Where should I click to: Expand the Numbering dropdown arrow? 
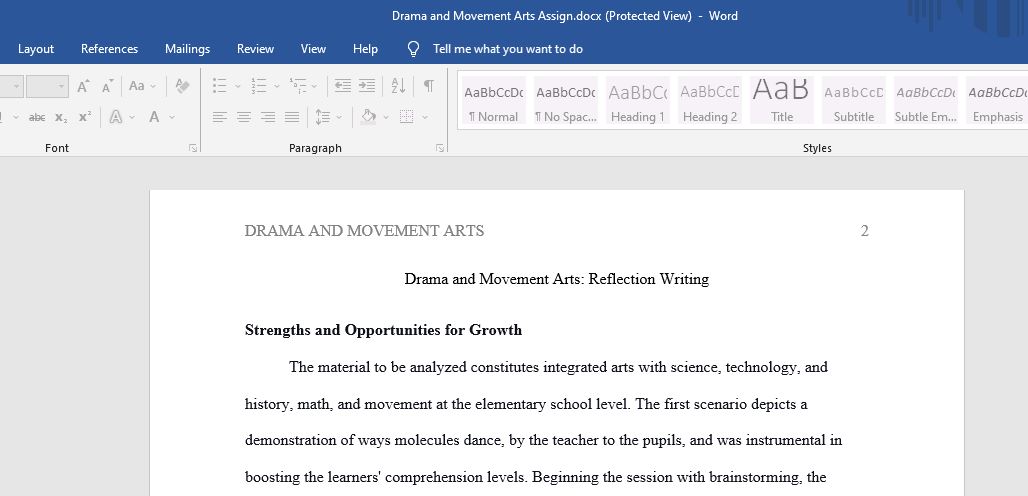pos(277,86)
